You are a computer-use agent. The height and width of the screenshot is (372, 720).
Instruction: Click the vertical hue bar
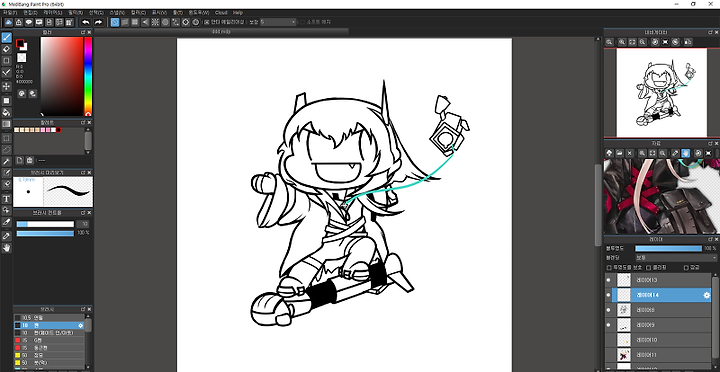[x=88, y=76]
